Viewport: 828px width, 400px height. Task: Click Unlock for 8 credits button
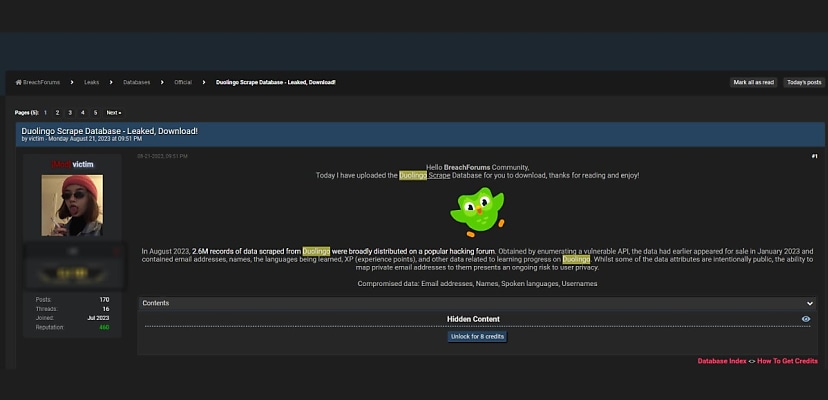[x=477, y=337]
